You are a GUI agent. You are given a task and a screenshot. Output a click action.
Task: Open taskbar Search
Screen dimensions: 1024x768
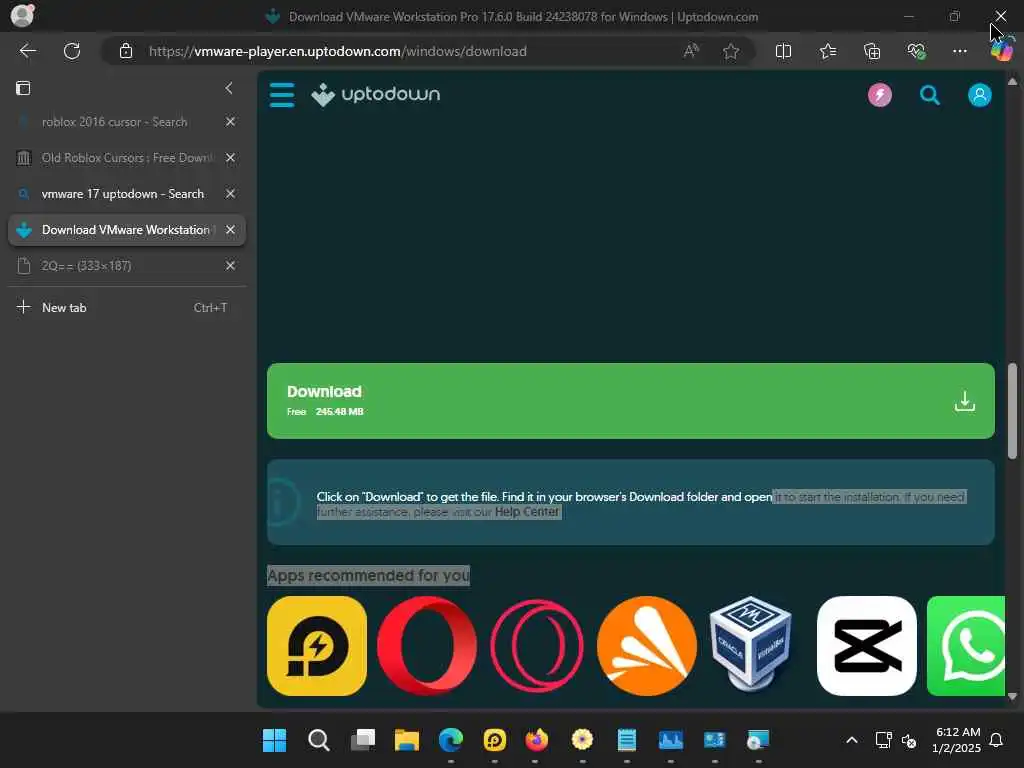click(x=319, y=740)
